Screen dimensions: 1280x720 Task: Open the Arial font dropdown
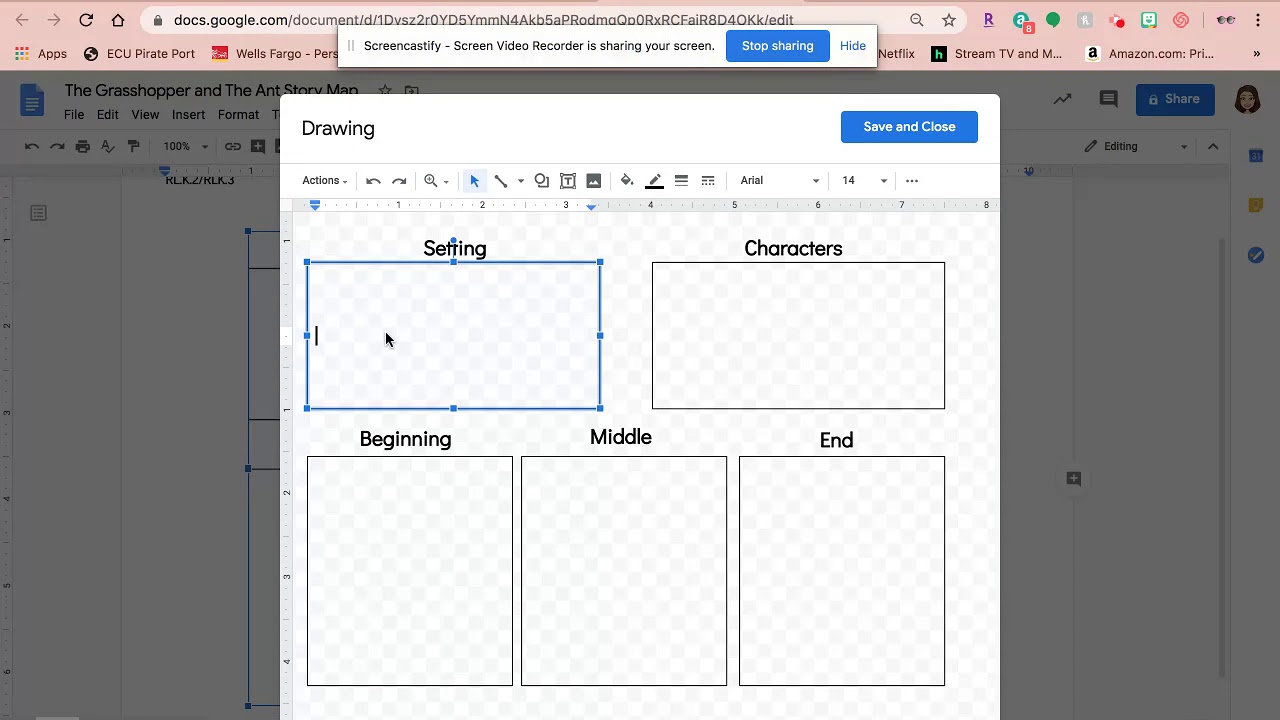click(779, 181)
